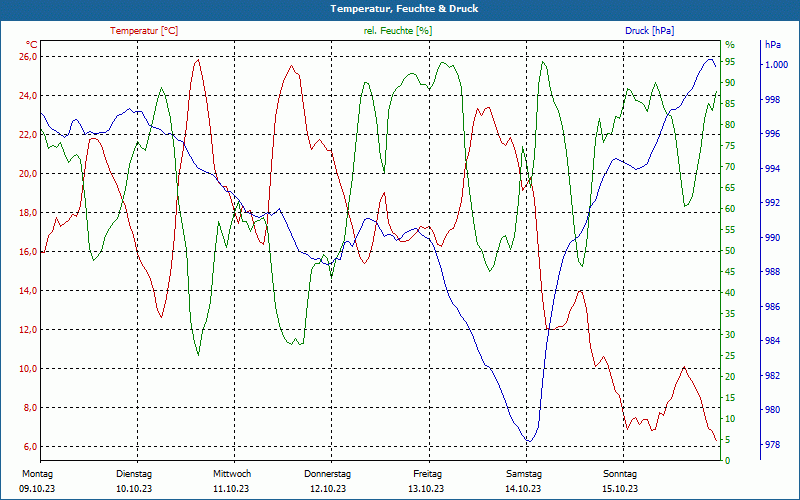This screenshot has width=800, height=500.
Task: Click the '18,0' temperature axis value
Action: 28,213
